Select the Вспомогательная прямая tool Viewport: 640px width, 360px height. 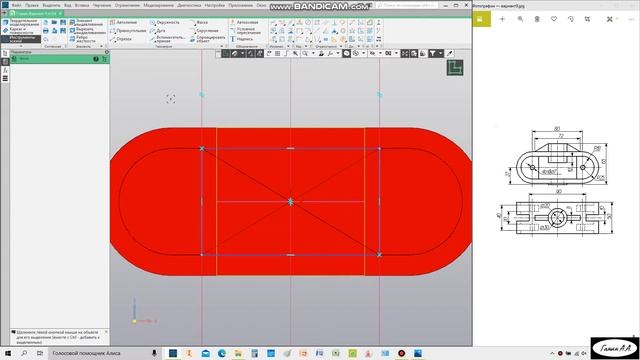click(167, 39)
